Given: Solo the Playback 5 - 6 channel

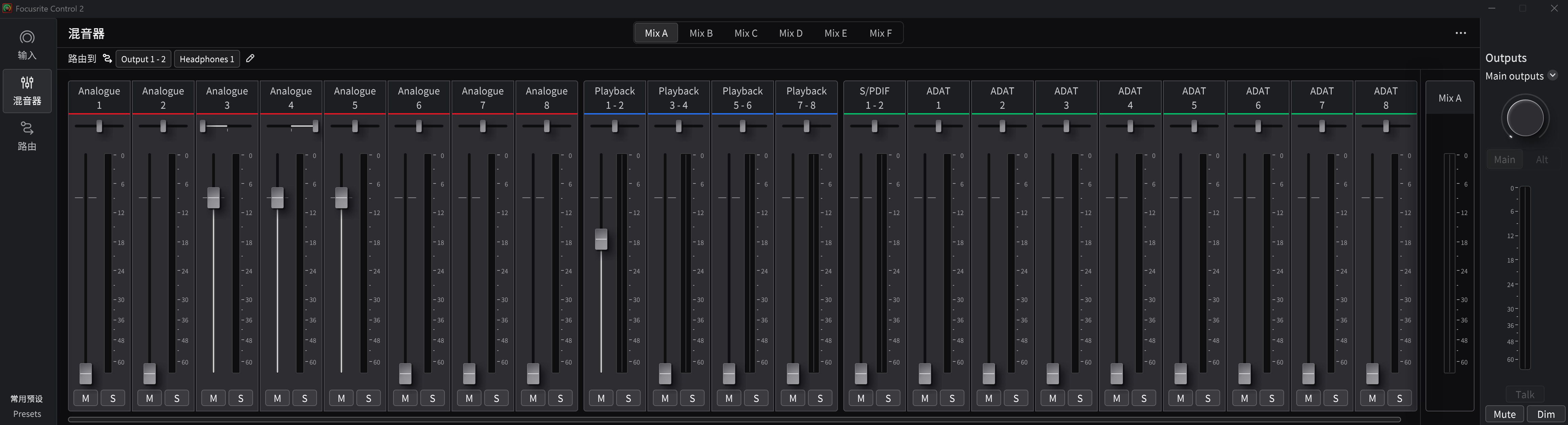Looking at the screenshot, I should [756, 398].
